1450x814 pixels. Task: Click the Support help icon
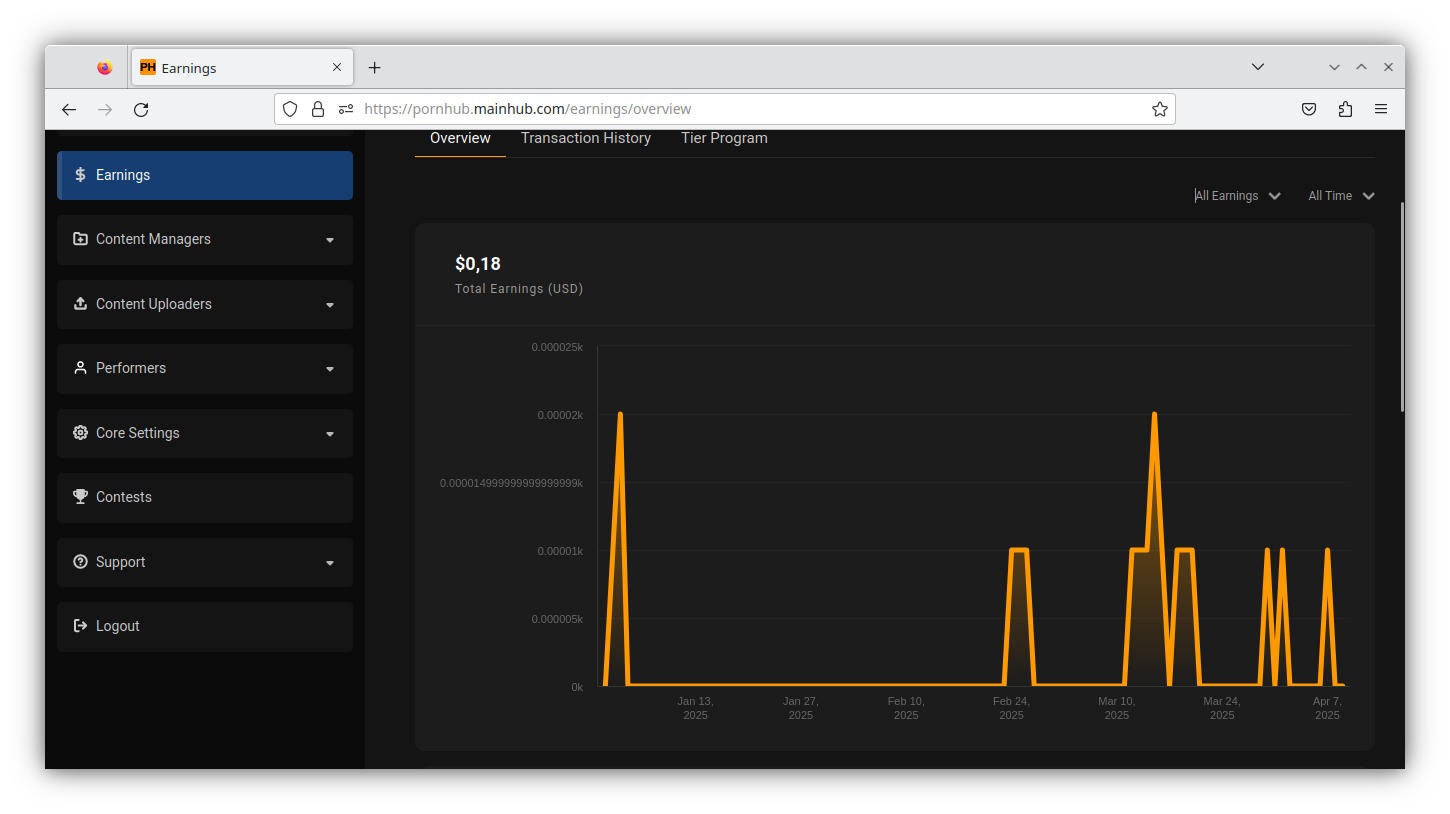click(x=80, y=561)
